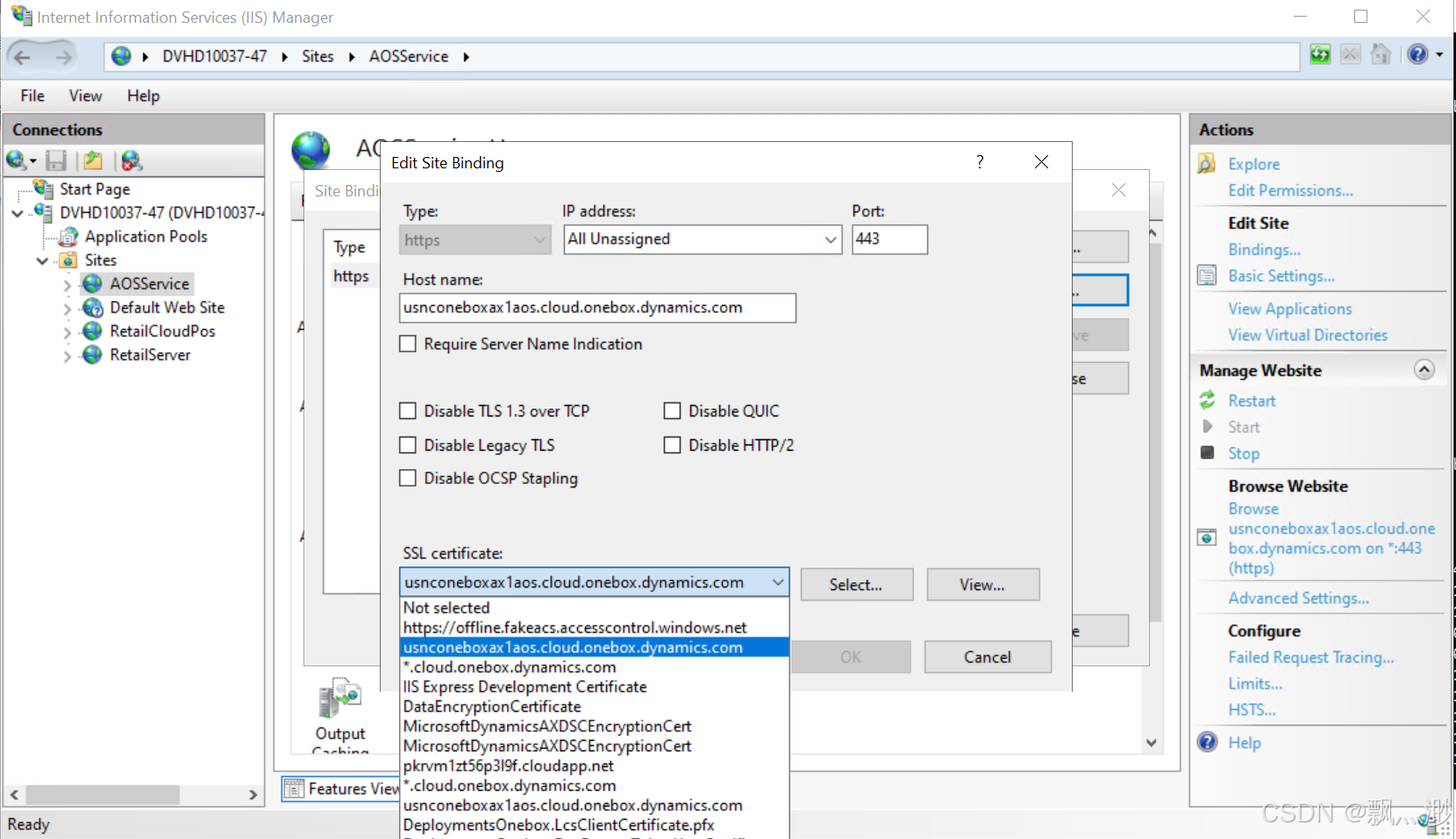1456x839 pixels.
Task: Toggle Disable OCSP Stapling checkbox
Action: (408, 478)
